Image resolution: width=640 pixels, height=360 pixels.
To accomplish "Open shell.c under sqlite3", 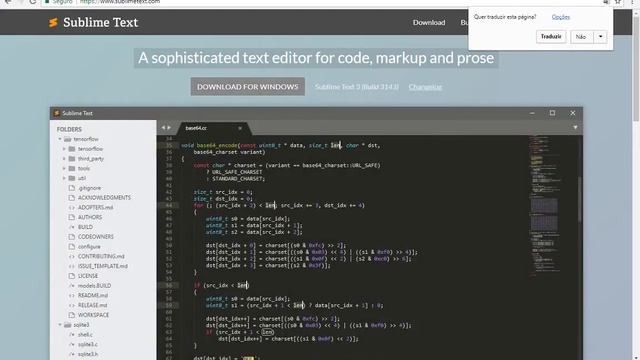I will (85, 335).
